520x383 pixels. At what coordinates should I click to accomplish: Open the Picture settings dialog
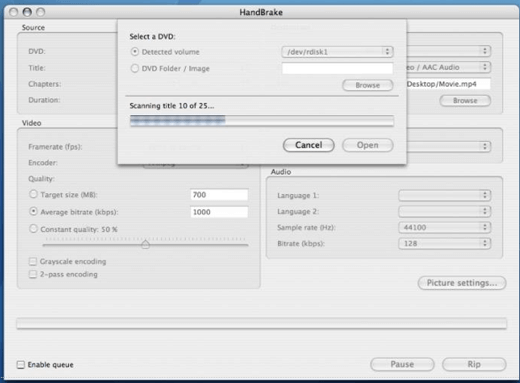pos(462,283)
